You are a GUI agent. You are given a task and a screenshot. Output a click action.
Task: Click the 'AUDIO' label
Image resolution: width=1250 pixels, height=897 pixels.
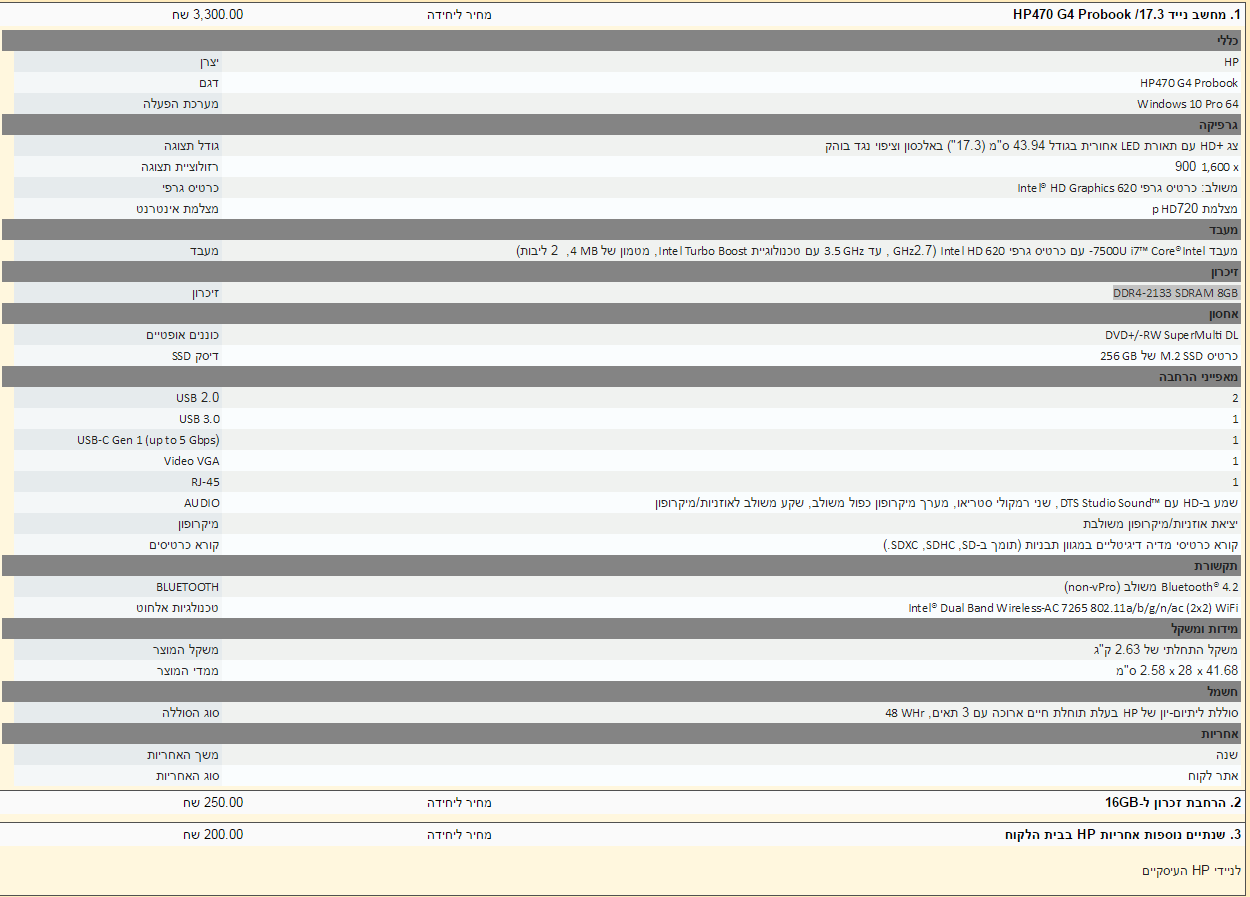click(202, 503)
